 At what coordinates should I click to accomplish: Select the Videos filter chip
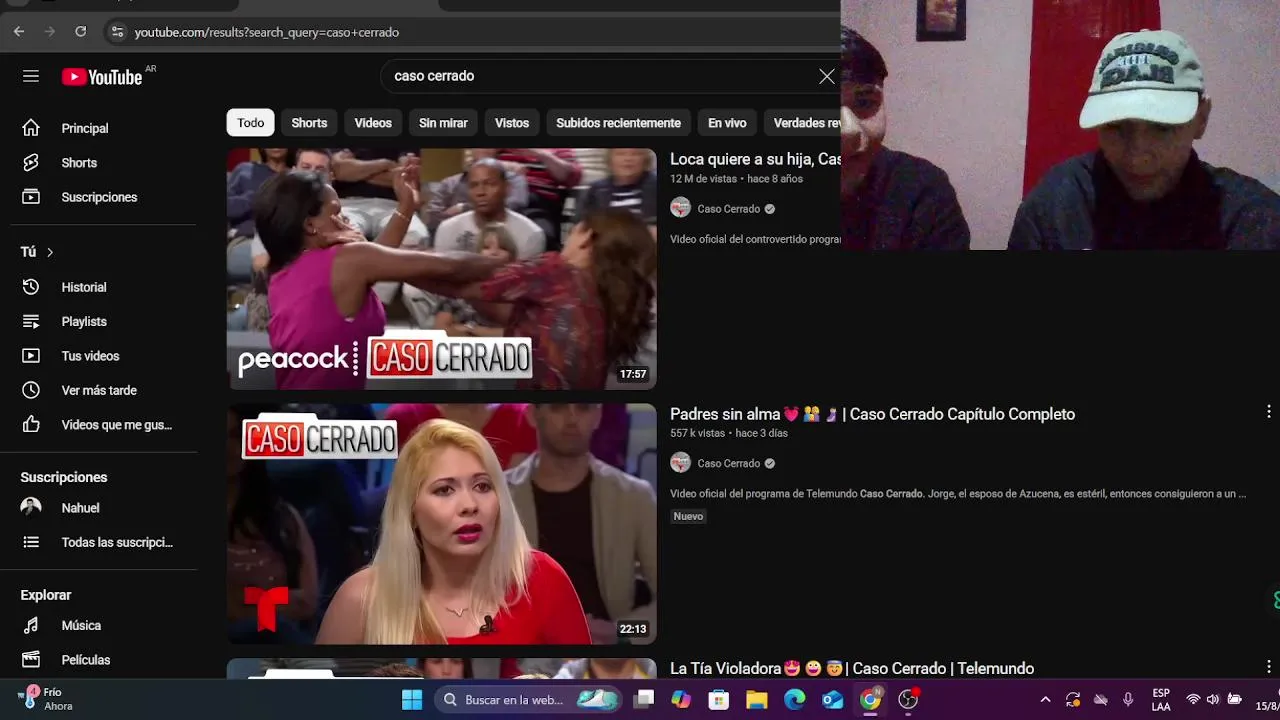pos(373,123)
